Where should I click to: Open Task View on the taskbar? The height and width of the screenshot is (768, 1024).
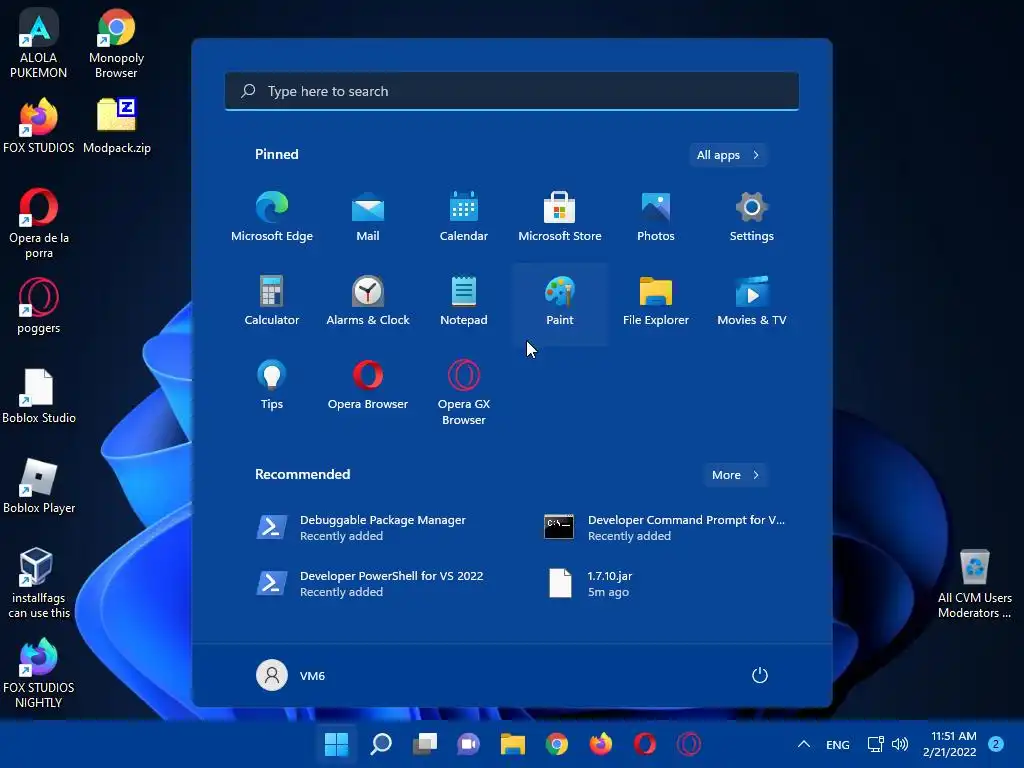tap(424, 744)
